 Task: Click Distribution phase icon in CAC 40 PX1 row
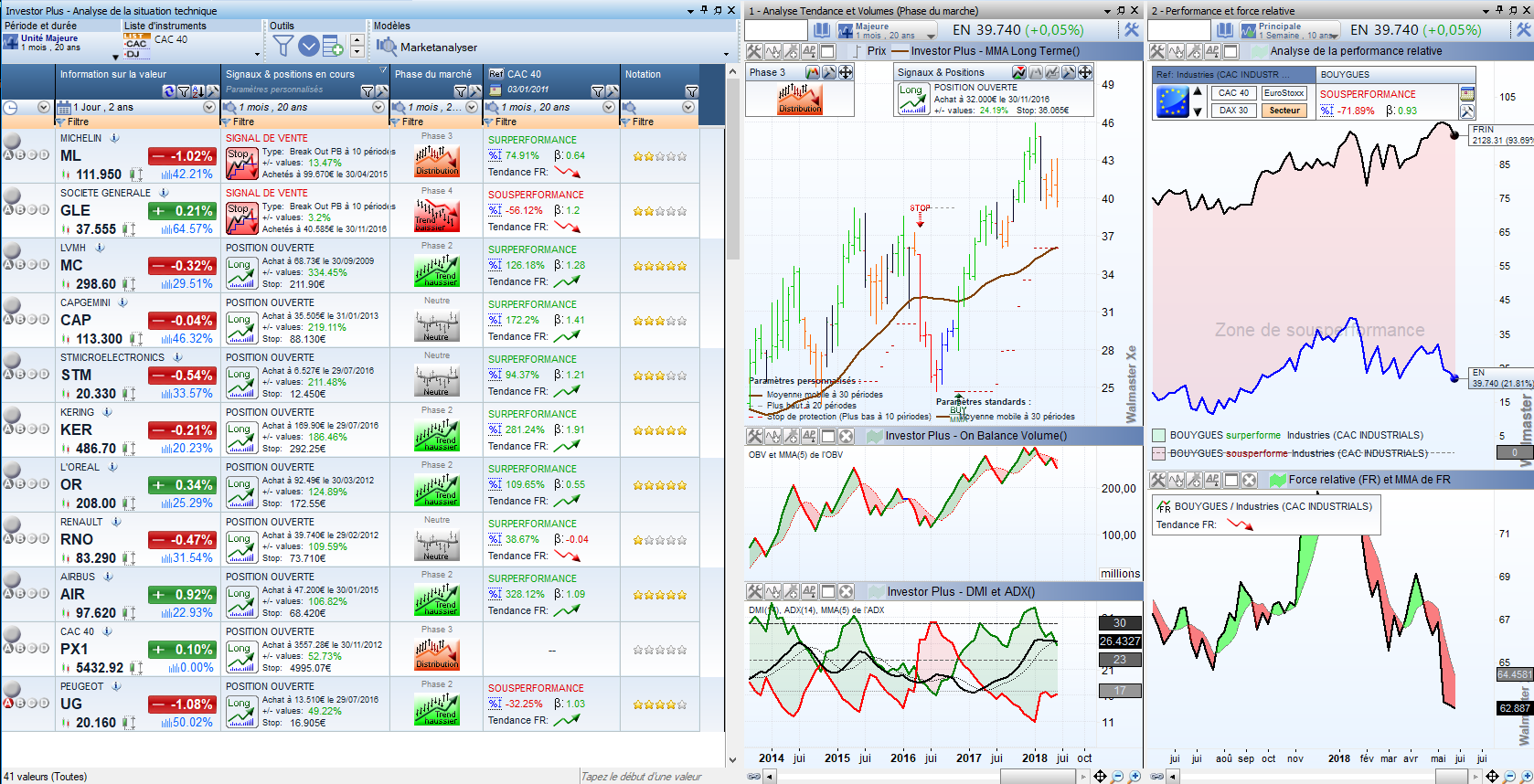click(x=437, y=653)
